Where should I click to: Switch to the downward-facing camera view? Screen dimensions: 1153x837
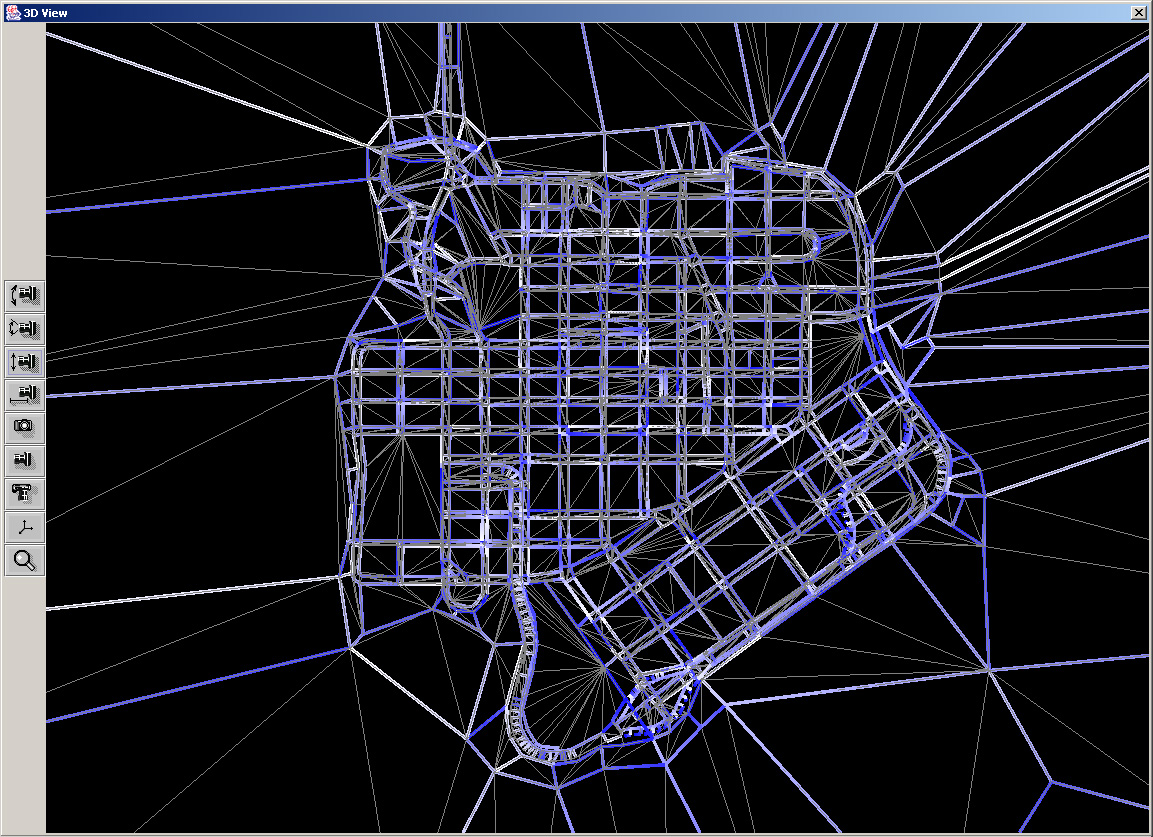(25, 493)
